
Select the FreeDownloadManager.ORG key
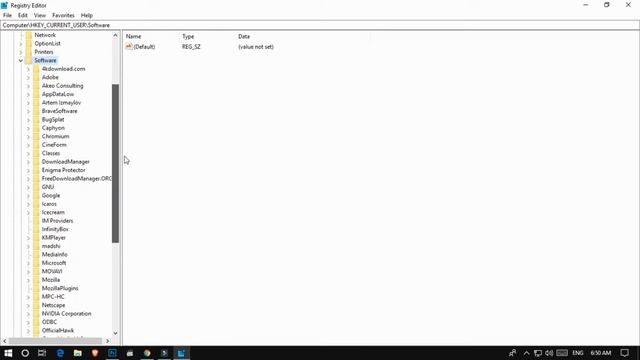[x=76, y=179]
